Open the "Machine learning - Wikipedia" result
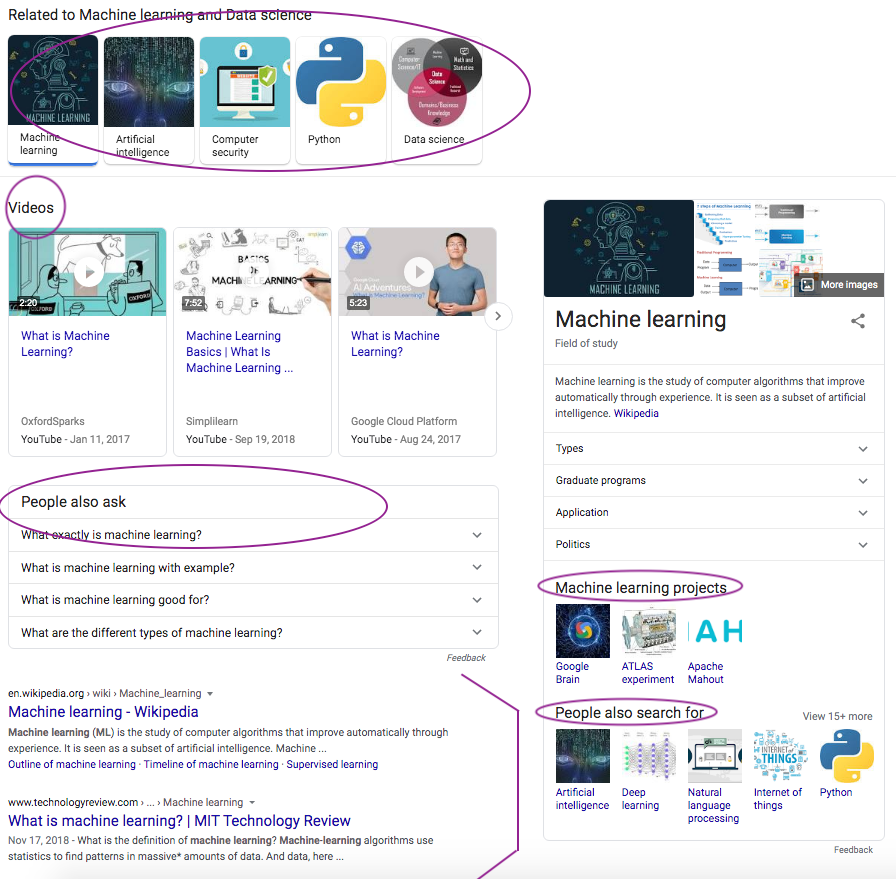The width and height of the screenshot is (896, 879). 103,711
